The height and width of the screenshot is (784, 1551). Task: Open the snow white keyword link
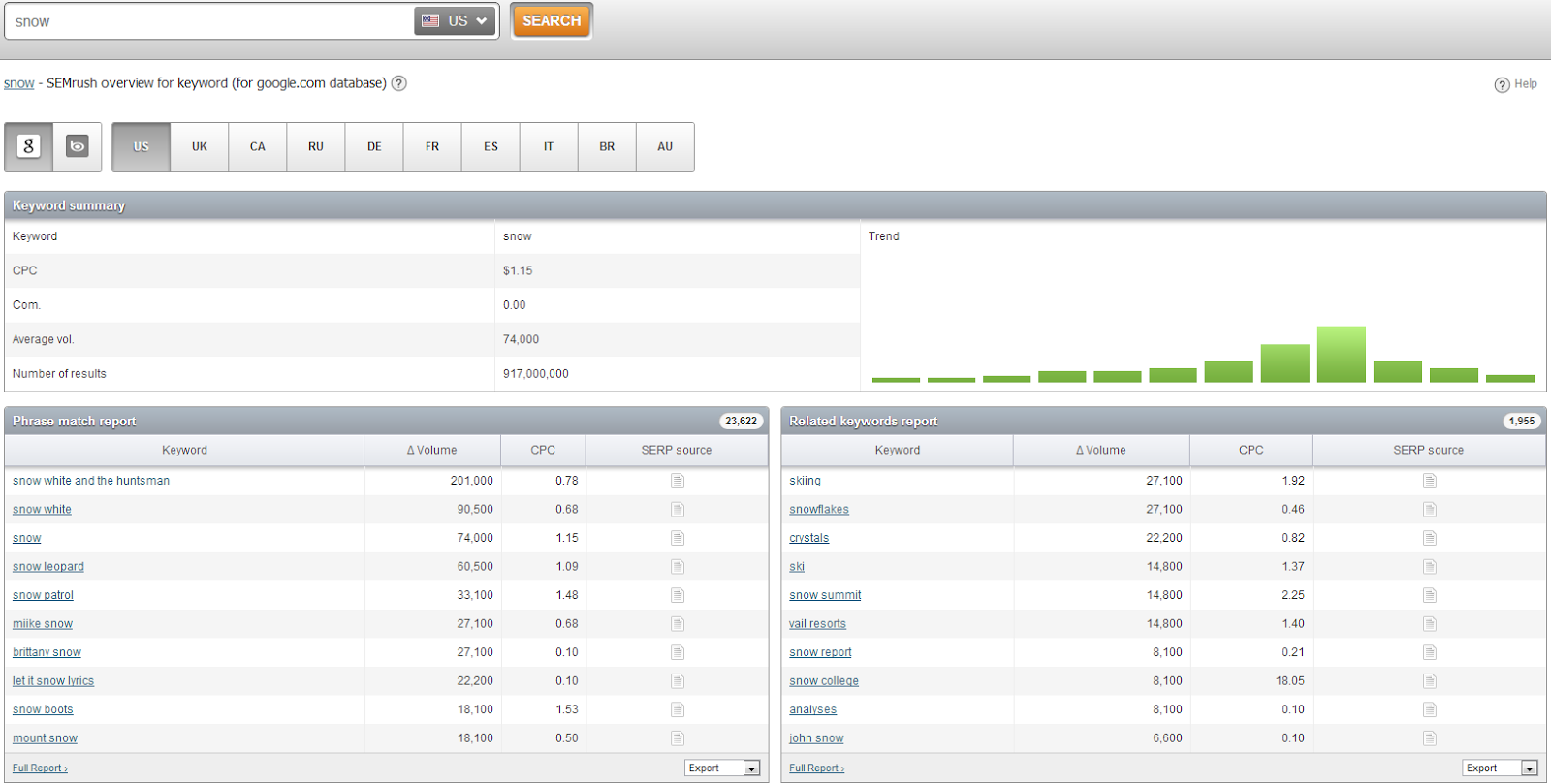[x=42, y=510]
